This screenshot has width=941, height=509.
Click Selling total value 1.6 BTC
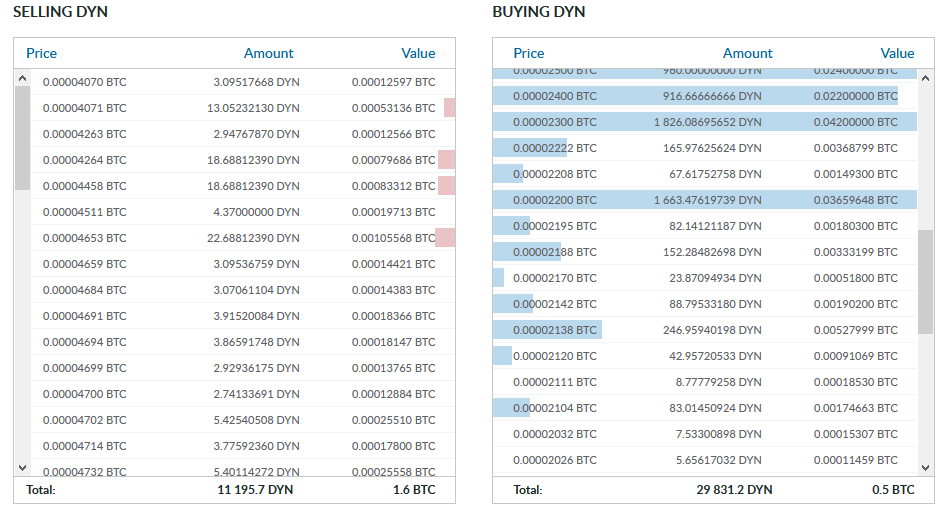[x=414, y=490]
